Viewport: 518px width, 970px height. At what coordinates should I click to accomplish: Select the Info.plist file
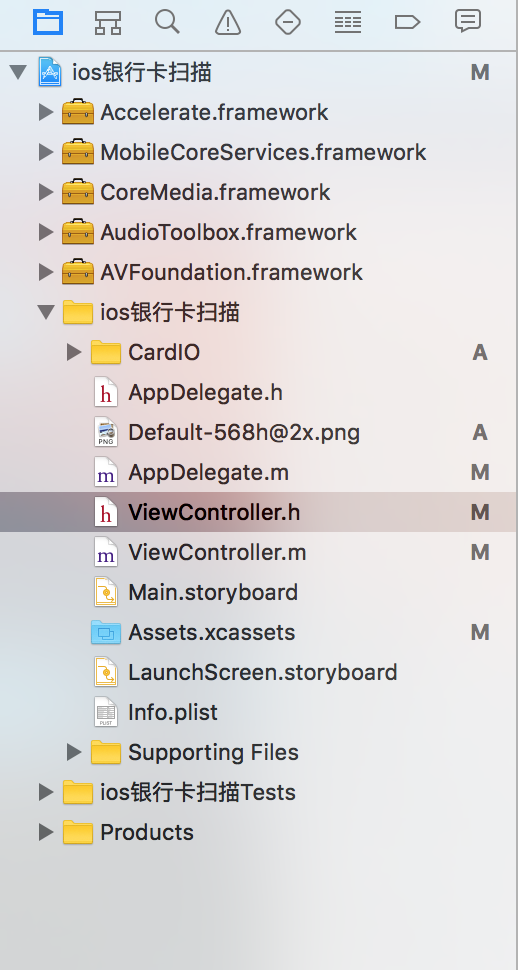[x=259, y=712]
